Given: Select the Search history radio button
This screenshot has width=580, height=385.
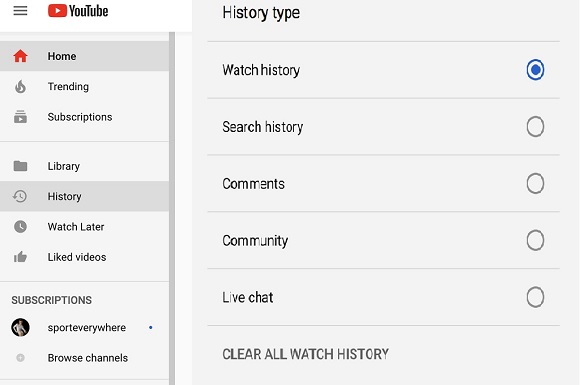Looking at the screenshot, I should coord(535,126).
